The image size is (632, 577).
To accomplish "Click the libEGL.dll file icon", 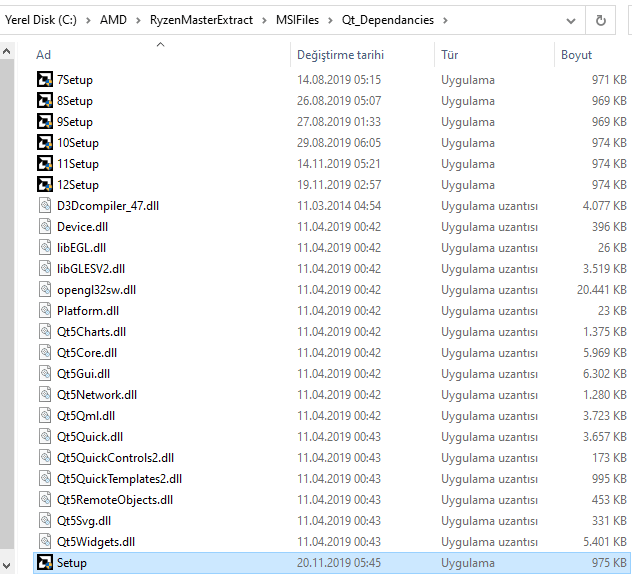I will coord(45,247).
